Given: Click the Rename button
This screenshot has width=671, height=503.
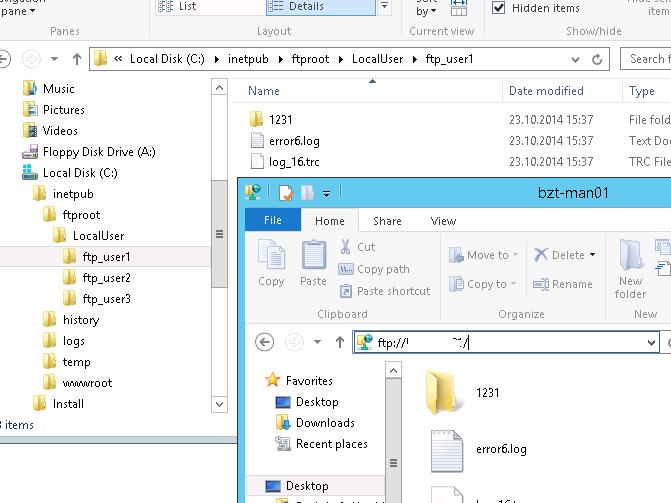Looking at the screenshot, I should point(563,284).
